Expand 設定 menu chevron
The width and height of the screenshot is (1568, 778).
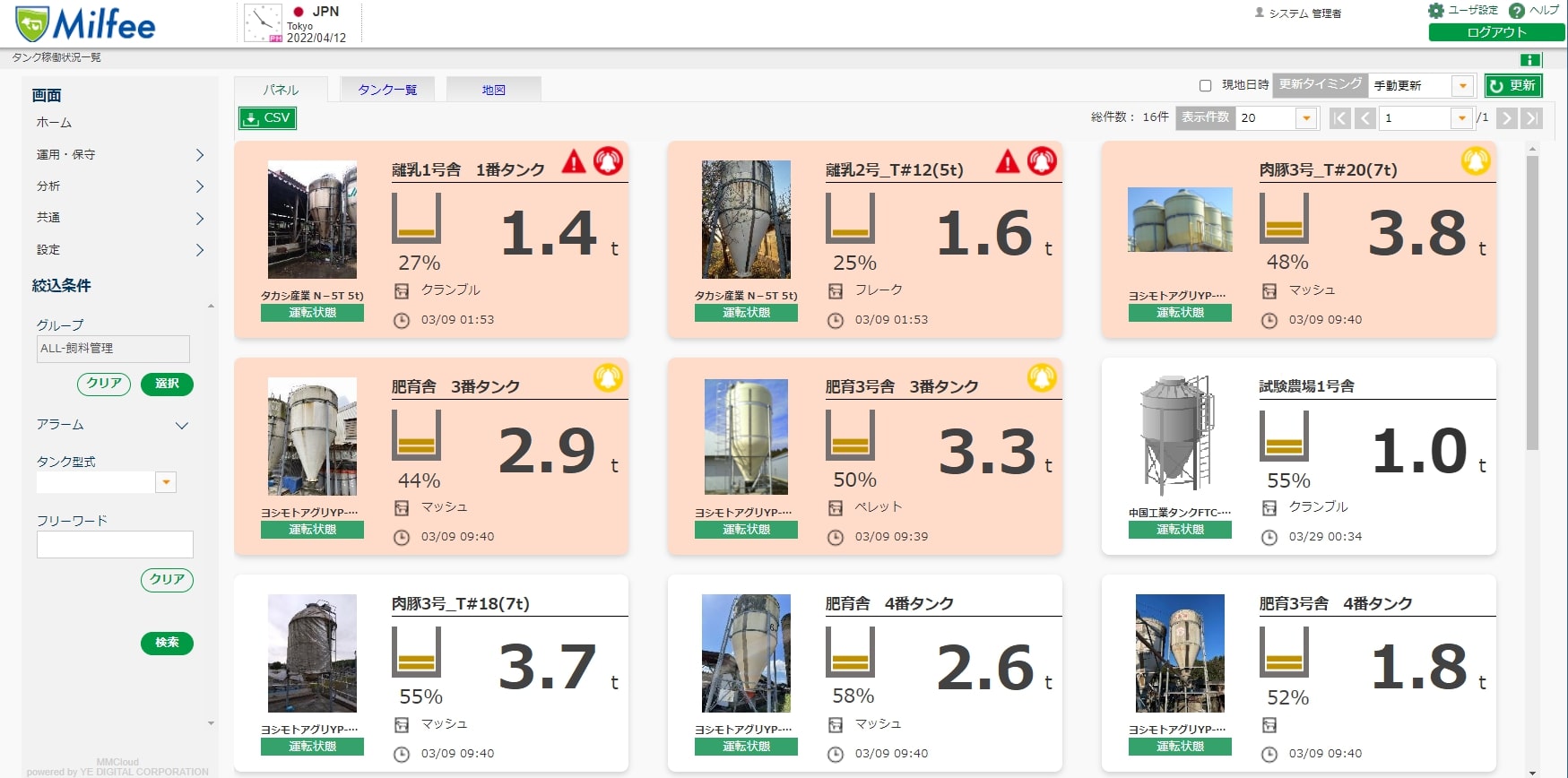click(200, 250)
